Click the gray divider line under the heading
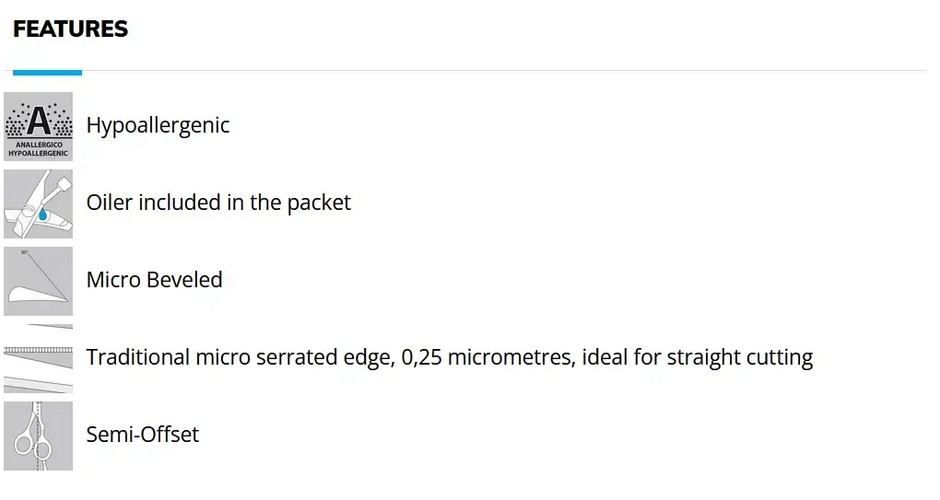The image size is (940, 500). coord(500,71)
